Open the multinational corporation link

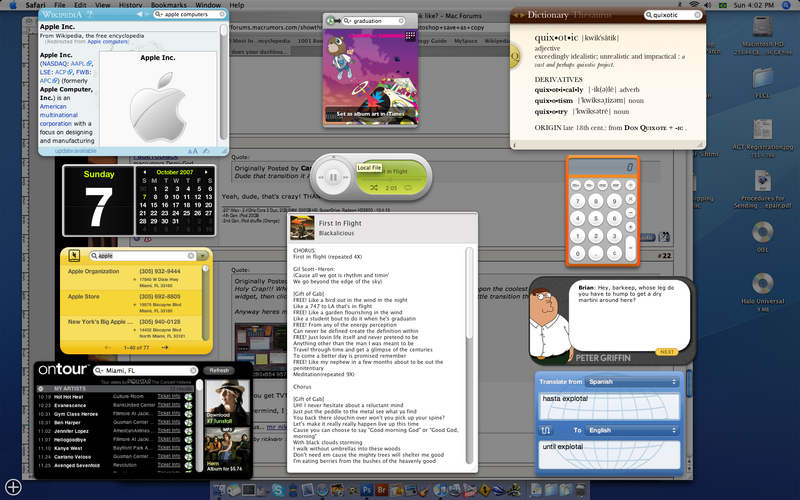[57, 119]
